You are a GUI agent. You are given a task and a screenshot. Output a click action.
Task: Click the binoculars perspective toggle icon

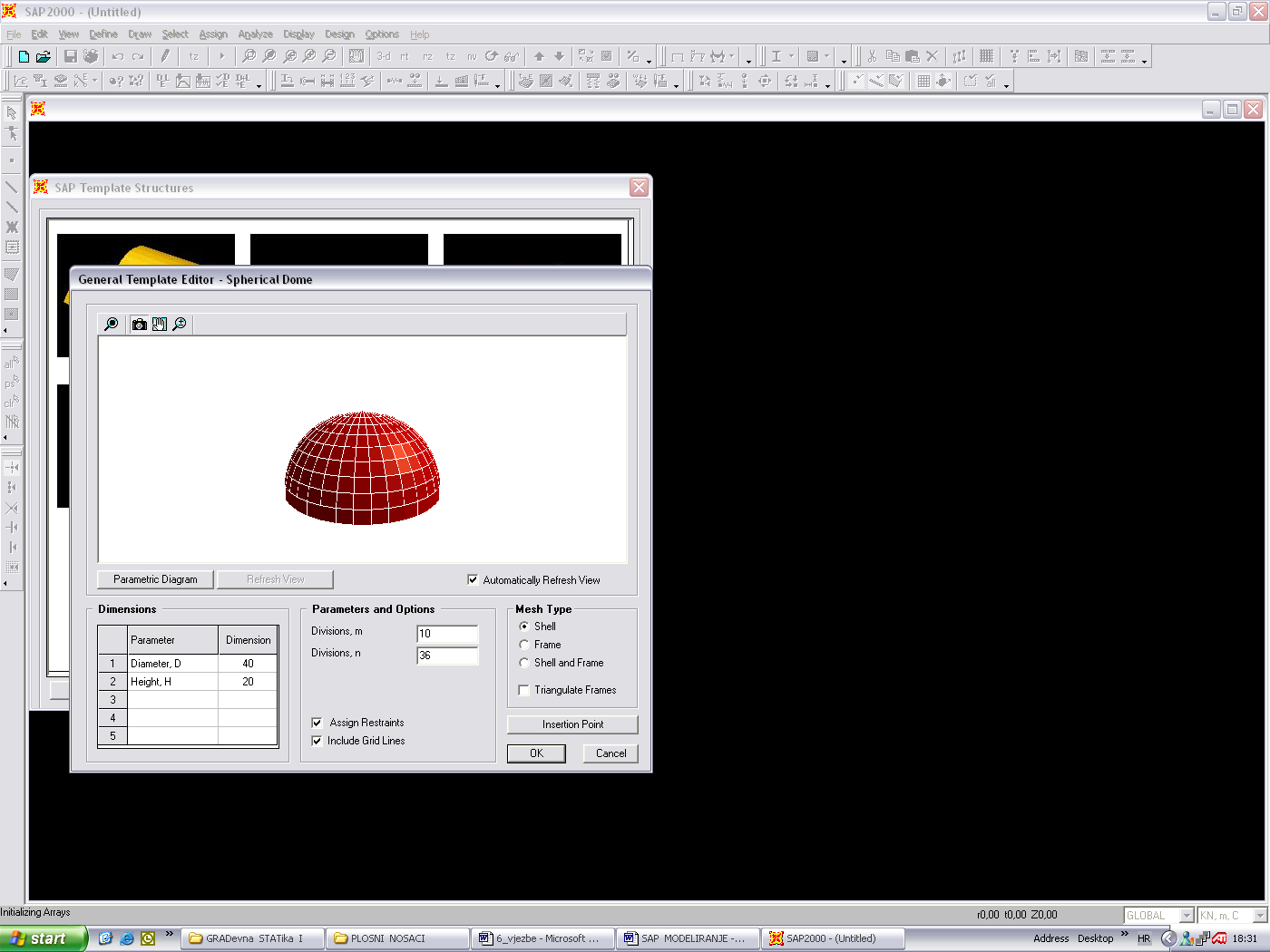click(x=512, y=56)
